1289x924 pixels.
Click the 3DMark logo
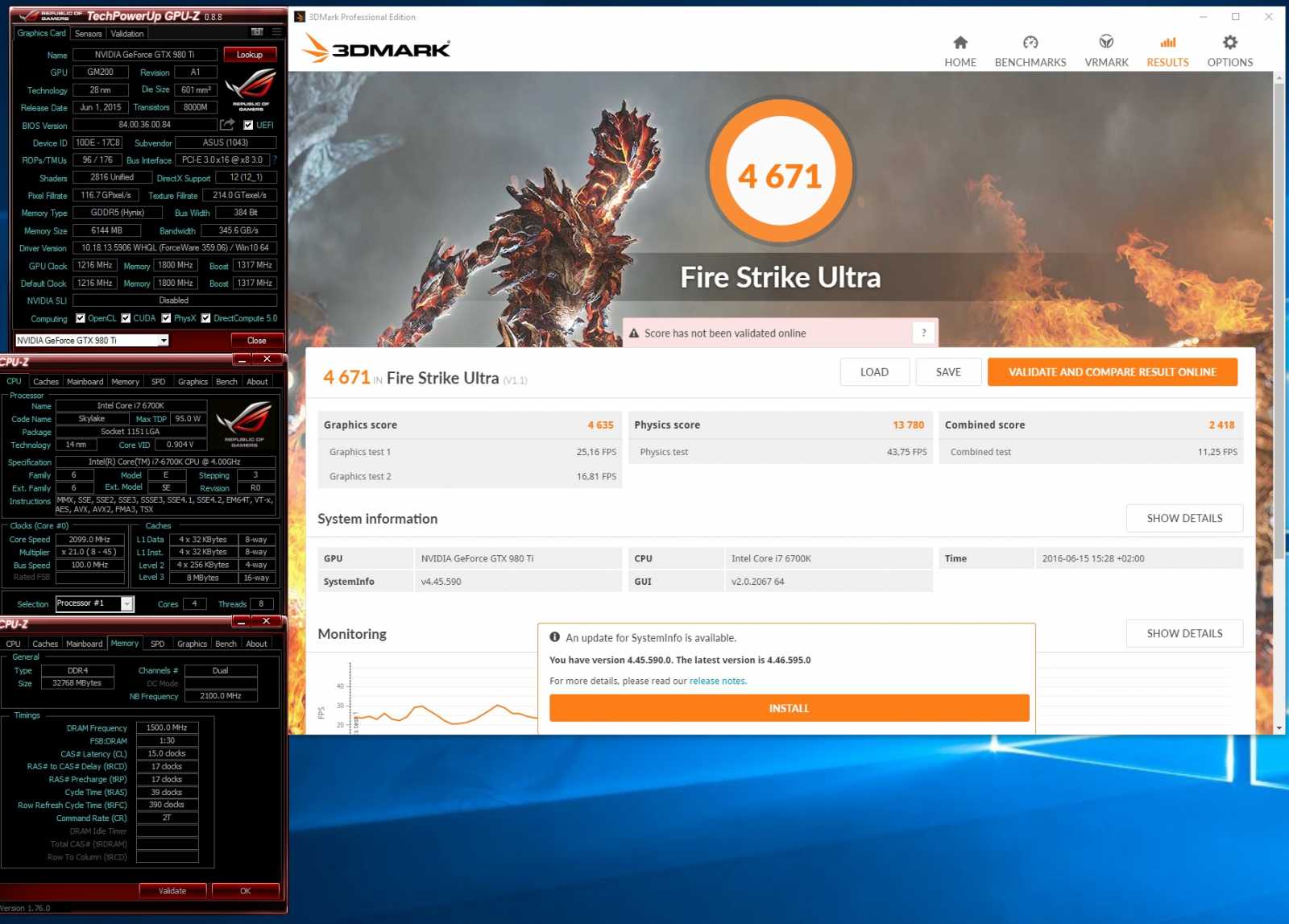click(376, 48)
